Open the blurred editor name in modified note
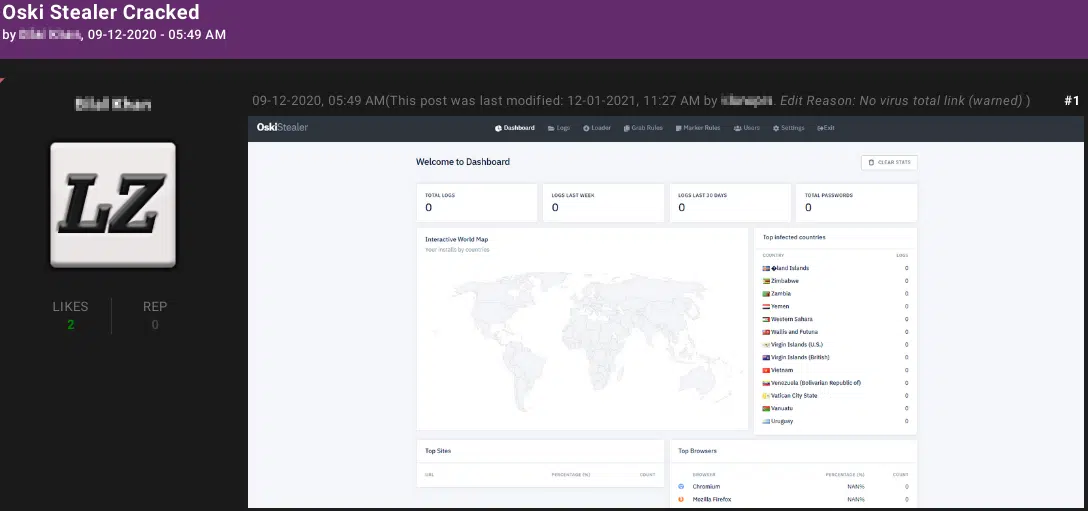Screen dimensions: 1088x511 point(747,101)
